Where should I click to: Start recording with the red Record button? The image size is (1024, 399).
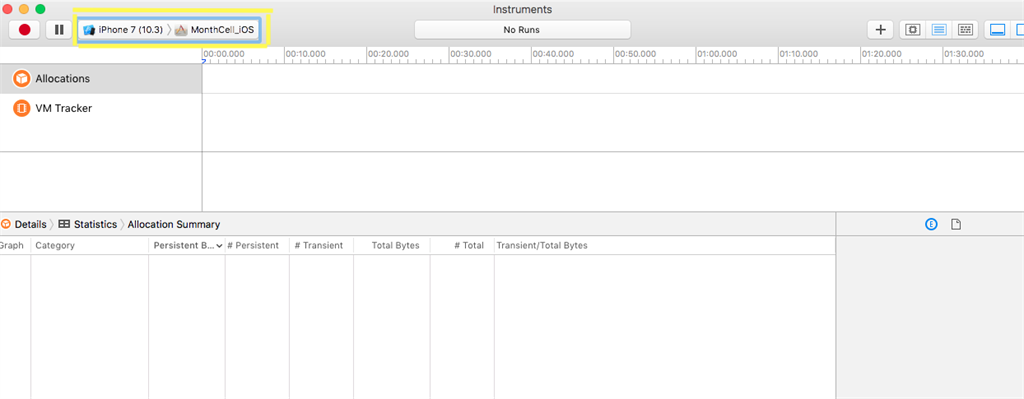tap(25, 29)
